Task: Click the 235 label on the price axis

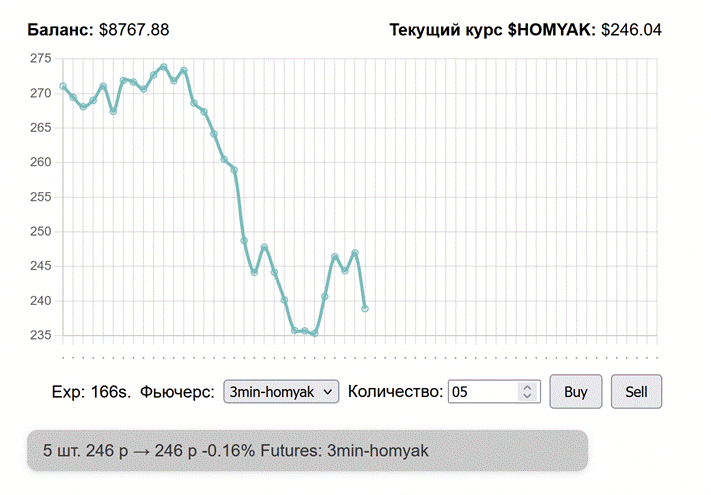Action: click(x=41, y=335)
